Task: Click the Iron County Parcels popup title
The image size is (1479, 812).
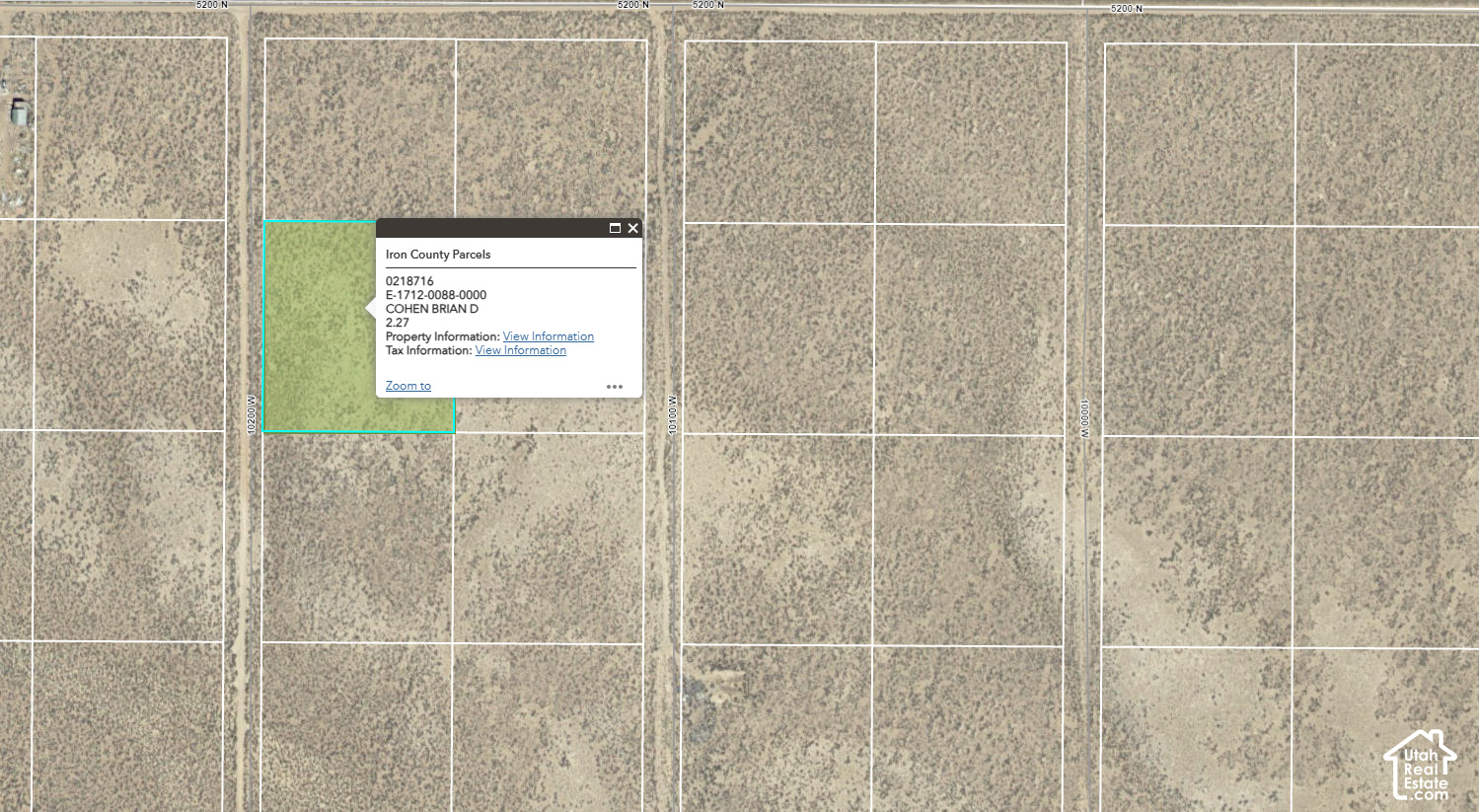Action: tap(438, 255)
